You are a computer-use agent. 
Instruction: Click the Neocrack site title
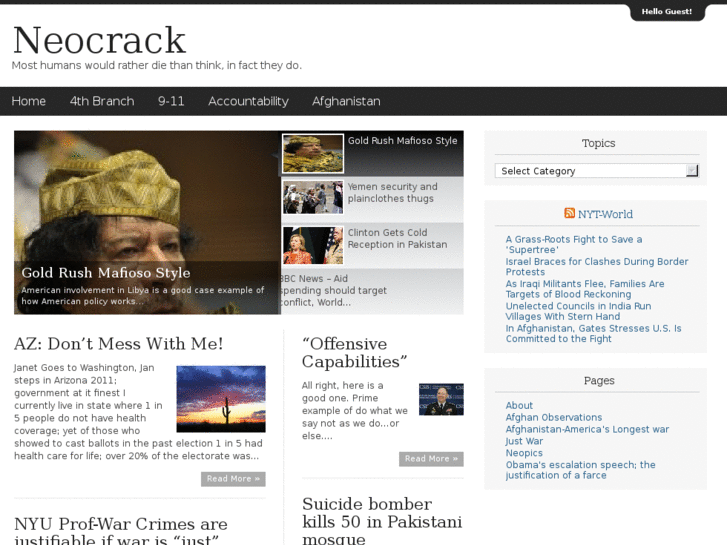click(100, 40)
